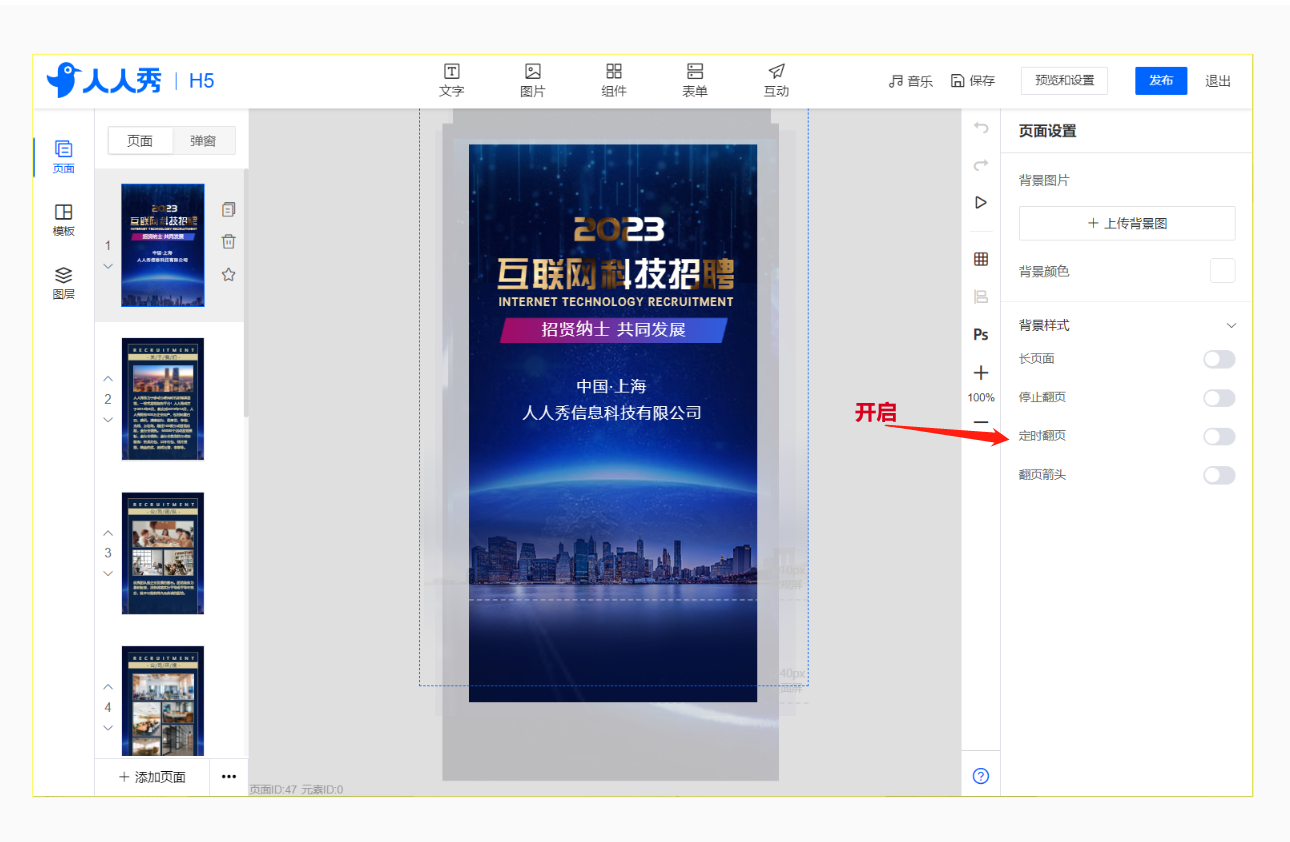
Task: Turn on the 定时翻页 switch
Action: pyautogui.click(x=1219, y=436)
